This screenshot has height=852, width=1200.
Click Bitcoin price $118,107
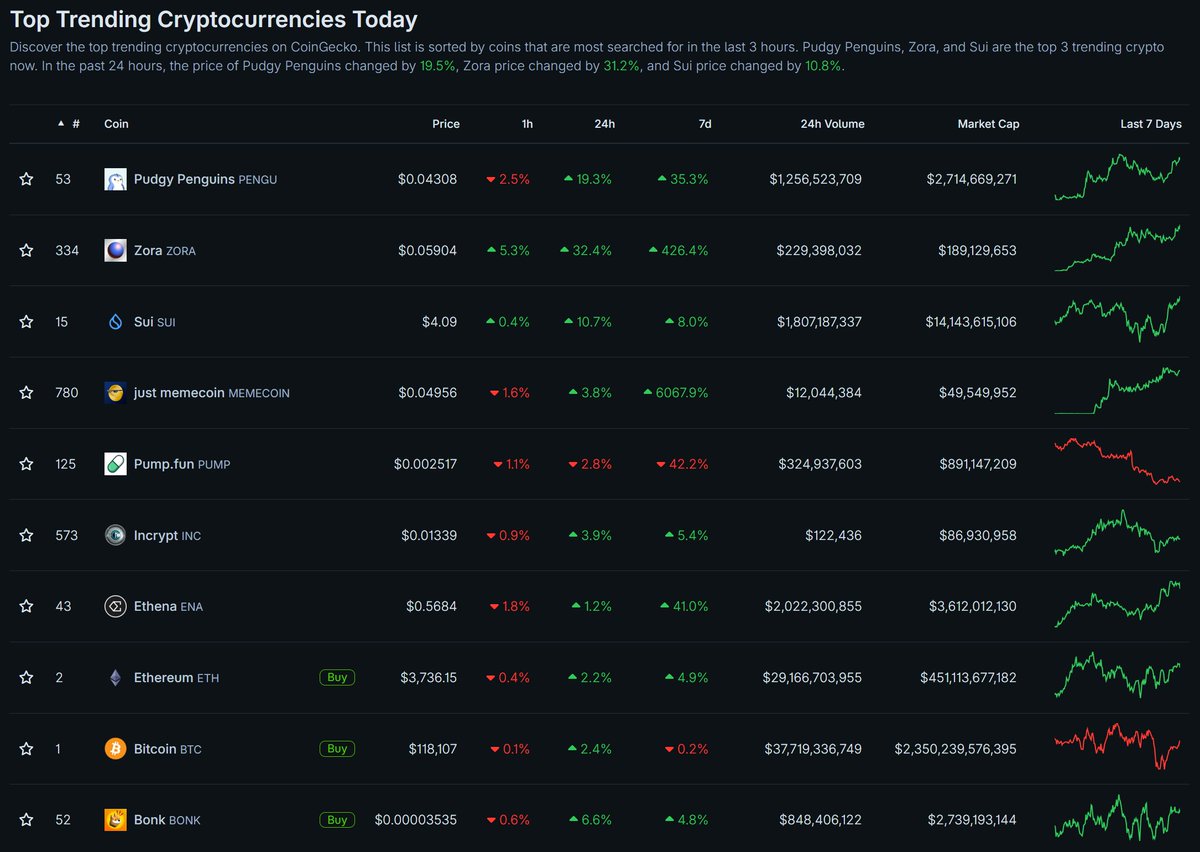pyautogui.click(x=433, y=749)
